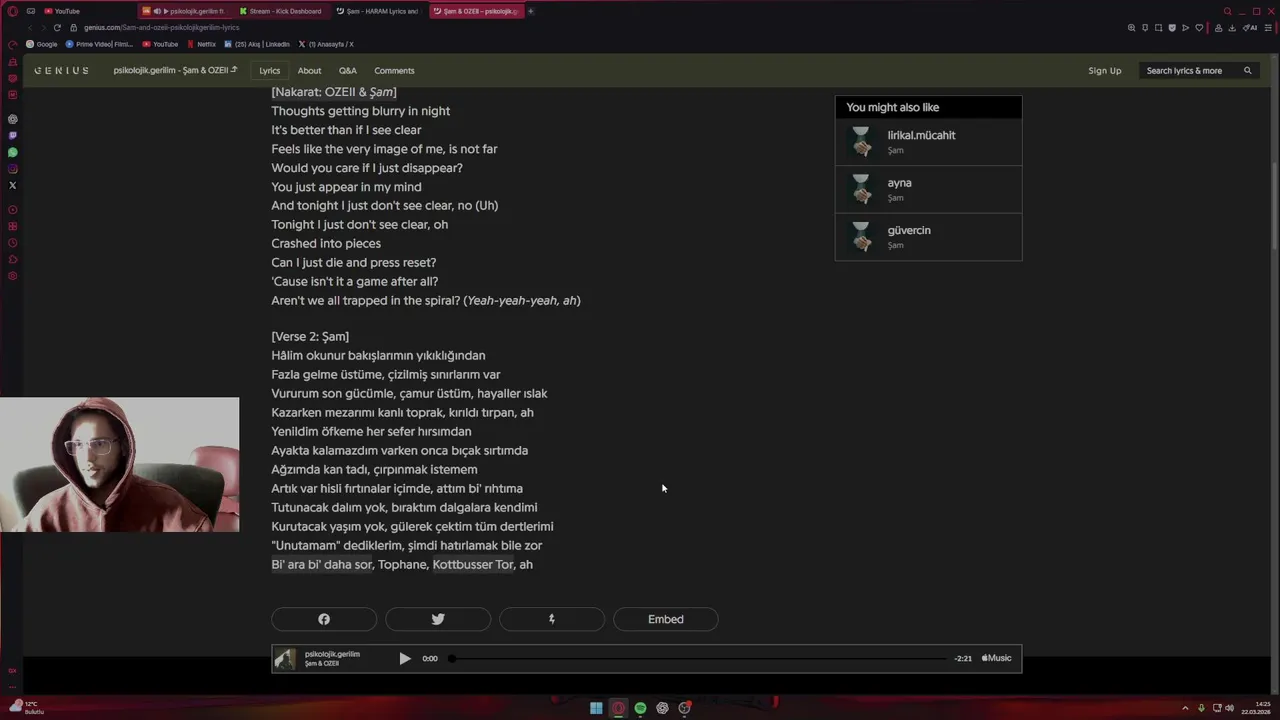The image size is (1280, 720).
Task: Click the 'Would you care if I just disappear?' line
Action: (x=367, y=168)
